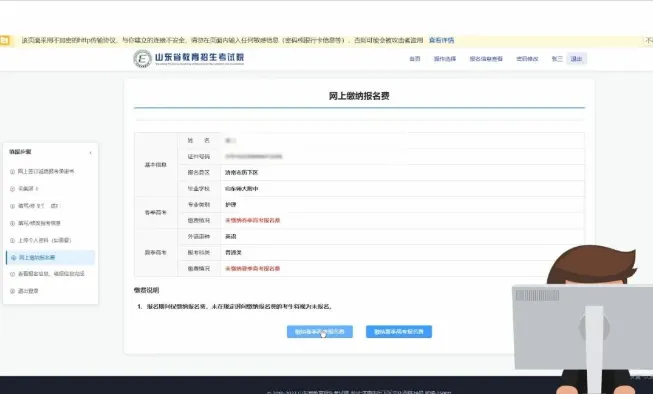
Task: Click the blurred ID number in 证件号码 row
Action: point(254,157)
